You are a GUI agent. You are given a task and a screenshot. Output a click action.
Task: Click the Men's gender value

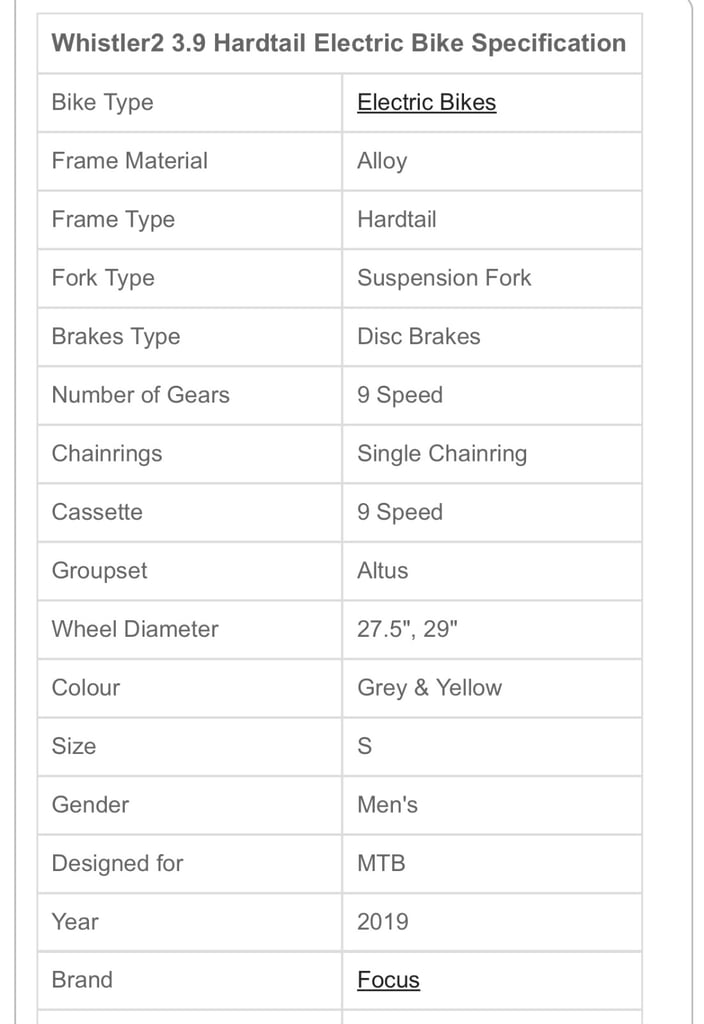pyautogui.click(x=387, y=805)
